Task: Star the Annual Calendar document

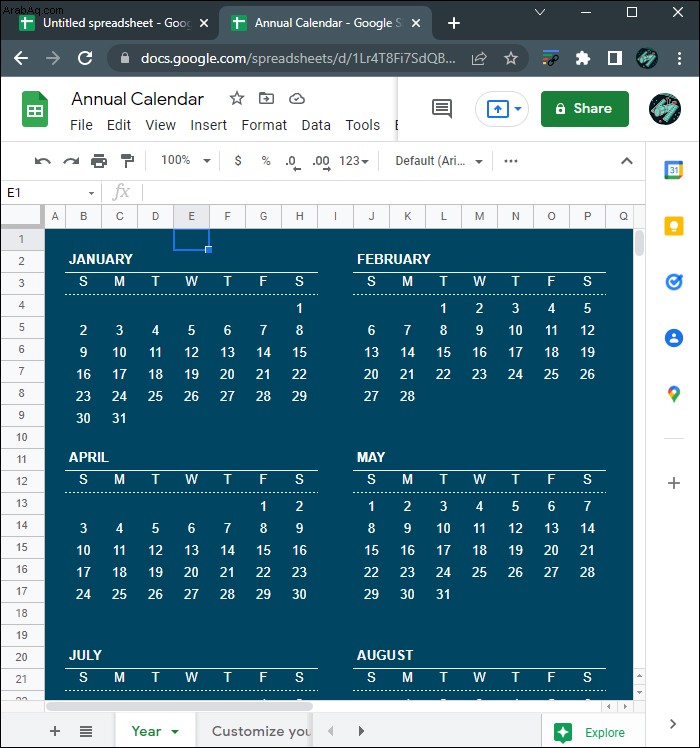Action: tap(237, 98)
